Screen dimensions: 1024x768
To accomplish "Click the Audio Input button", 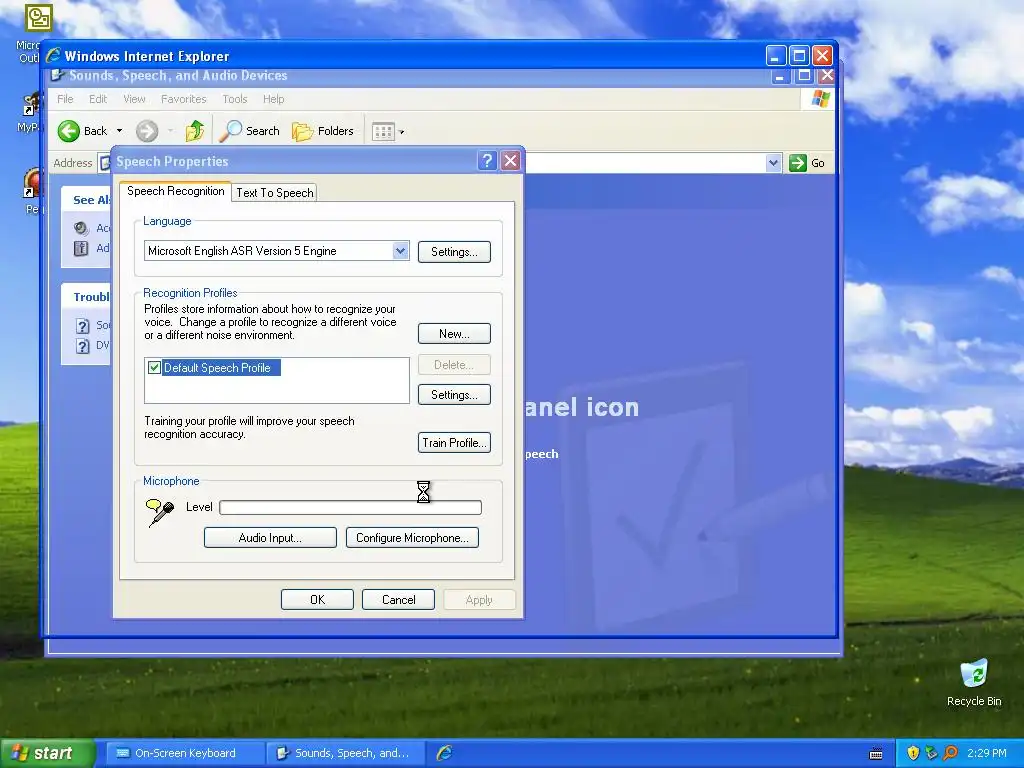I will tap(270, 537).
